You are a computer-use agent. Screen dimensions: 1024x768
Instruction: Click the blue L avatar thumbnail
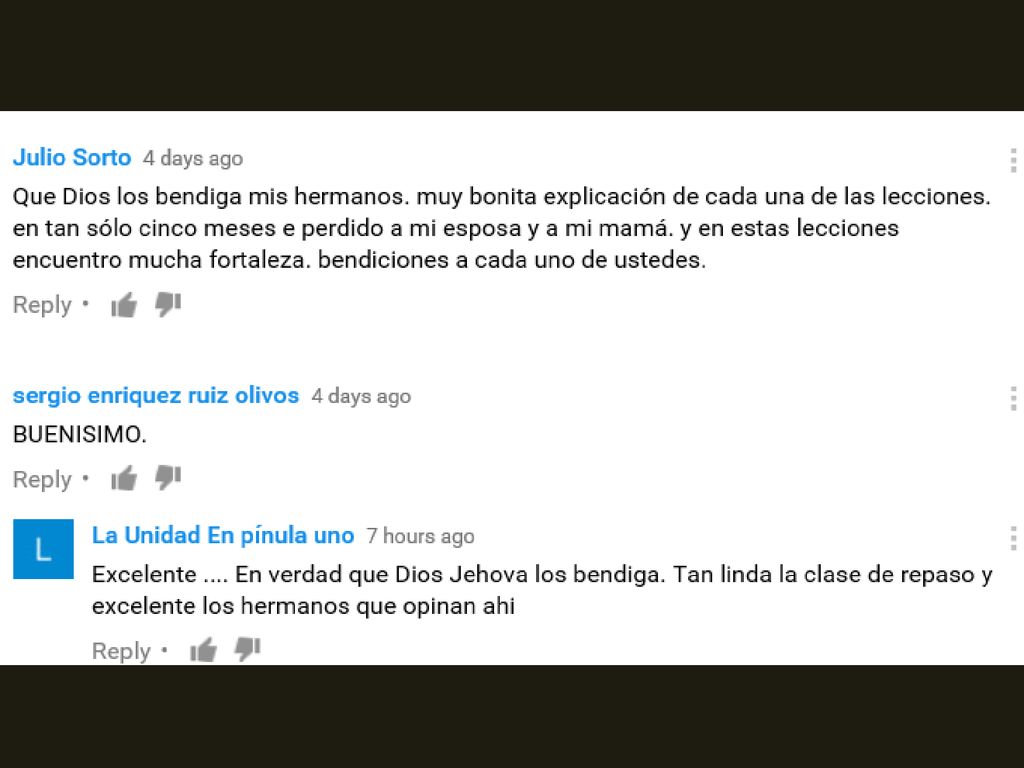click(x=43, y=549)
